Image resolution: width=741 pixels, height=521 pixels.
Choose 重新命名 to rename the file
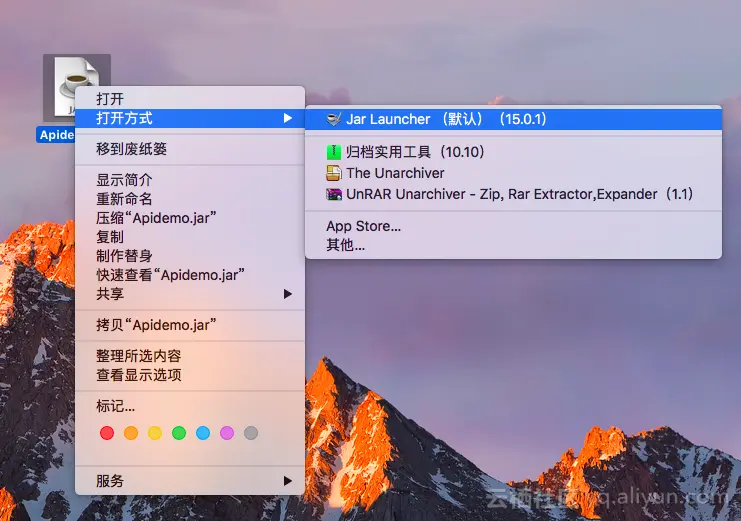[x=190, y=199]
